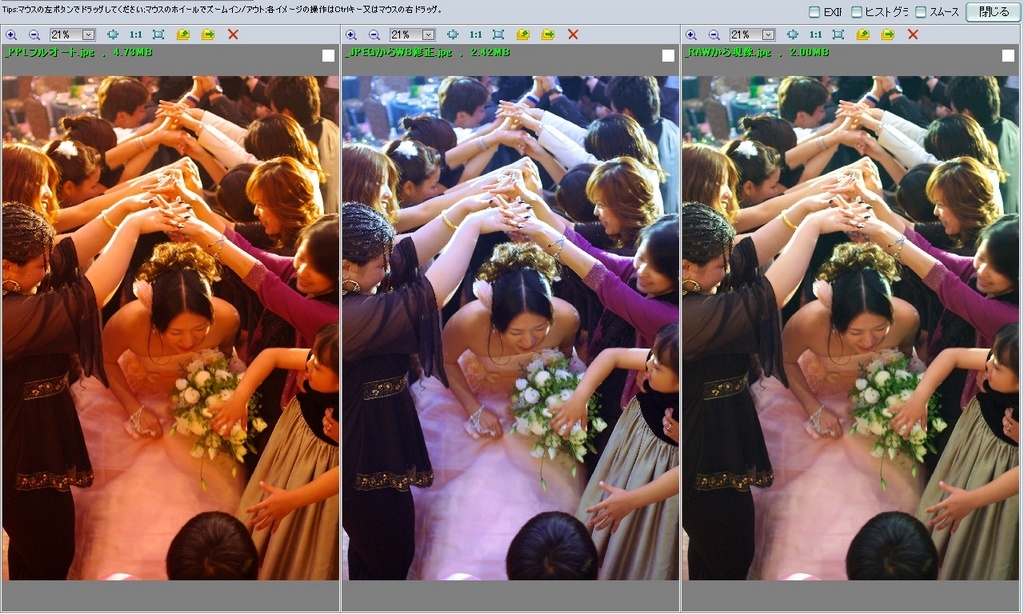The image size is (1024, 614).
Task: Zoom out on the right _RAWから現像.jpg panel
Action: 714,35
